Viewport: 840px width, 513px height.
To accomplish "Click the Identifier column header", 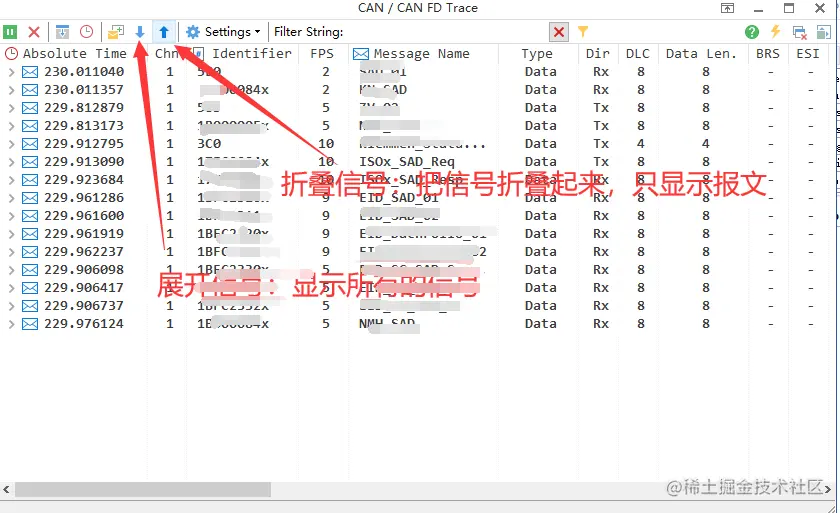I will 252,54.
